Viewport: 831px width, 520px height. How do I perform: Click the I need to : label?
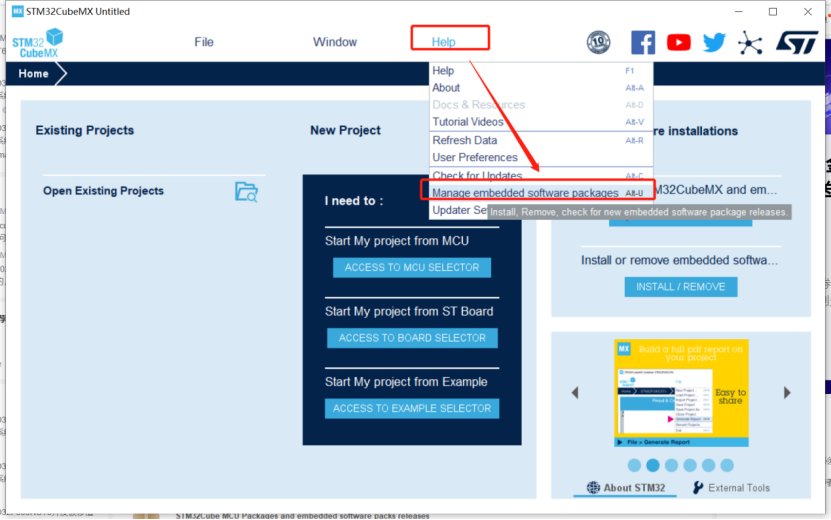pos(354,201)
